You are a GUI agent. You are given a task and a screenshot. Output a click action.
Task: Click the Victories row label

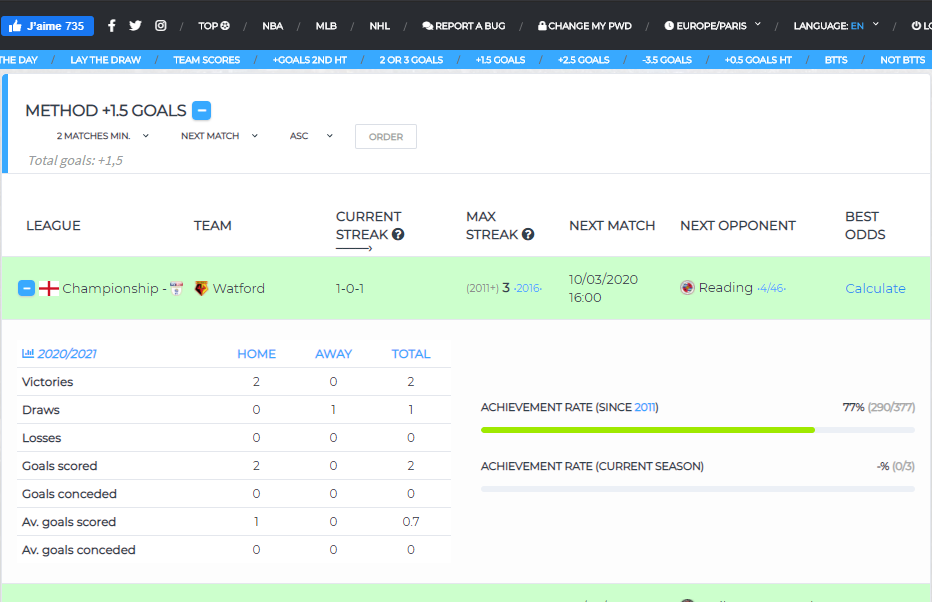(x=48, y=382)
